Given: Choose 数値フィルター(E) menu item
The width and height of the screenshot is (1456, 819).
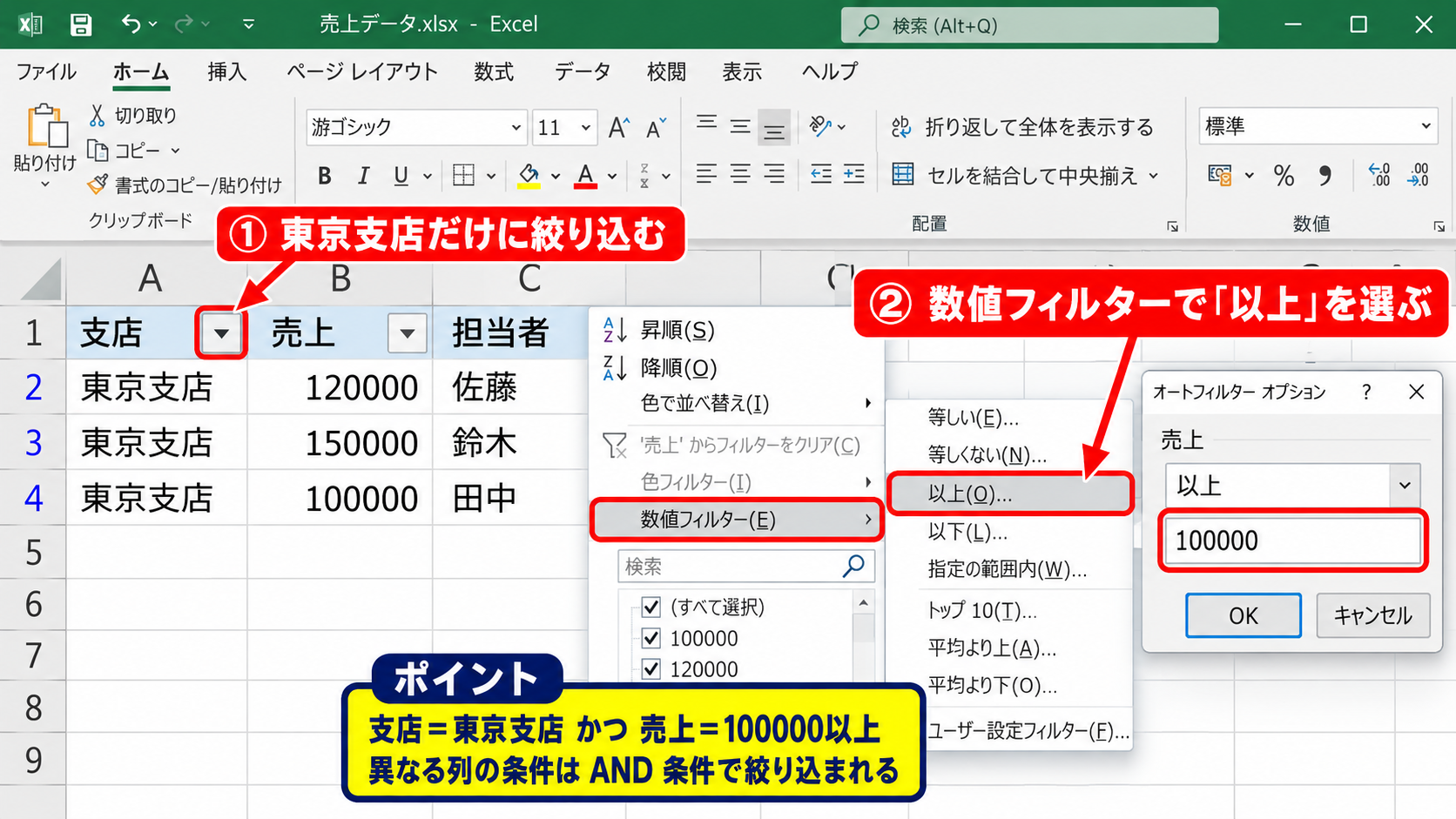Looking at the screenshot, I should tap(737, 520).
